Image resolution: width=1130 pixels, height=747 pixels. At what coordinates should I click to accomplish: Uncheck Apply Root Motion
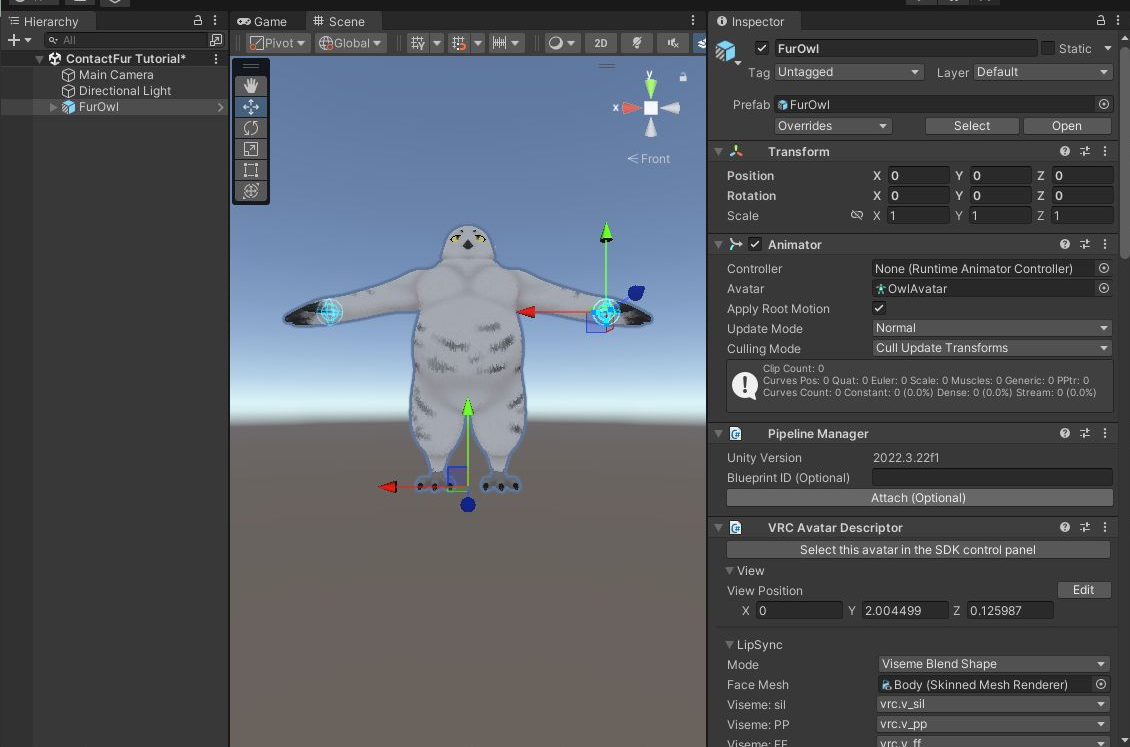(x=879, y=308)
